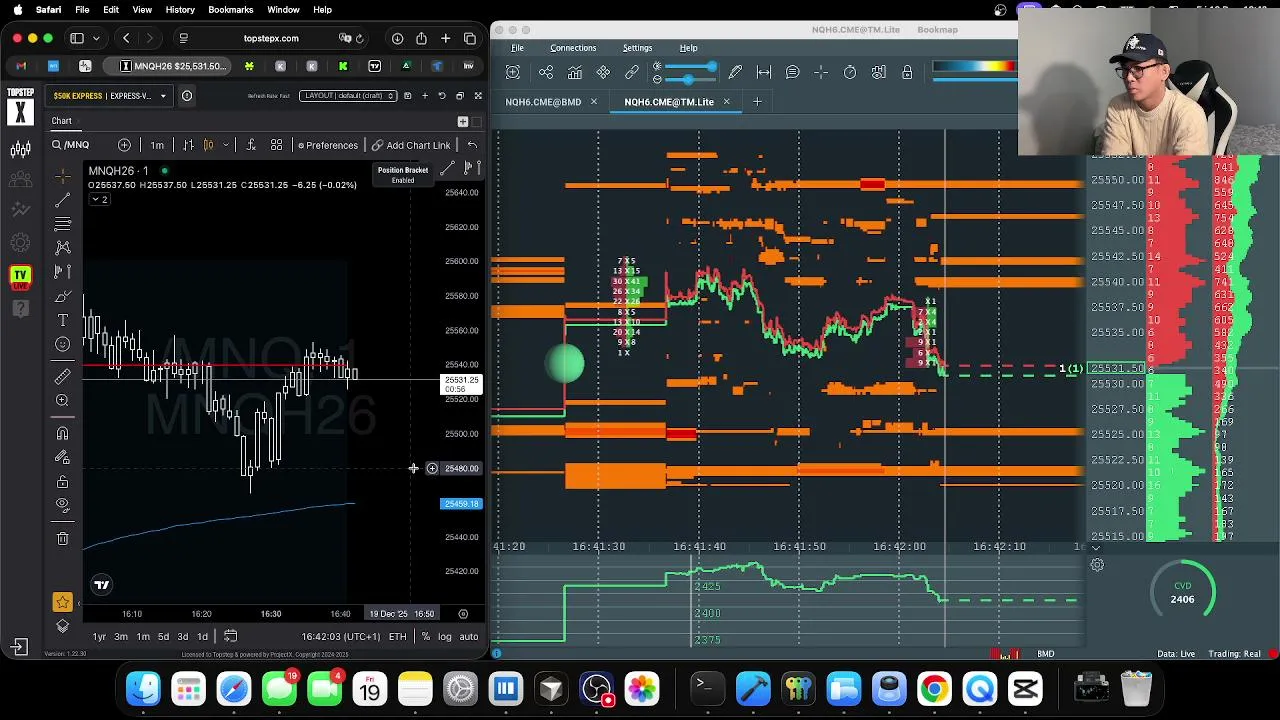
Task: Open Finder from the Dock
Action: [x=143, y=689]
